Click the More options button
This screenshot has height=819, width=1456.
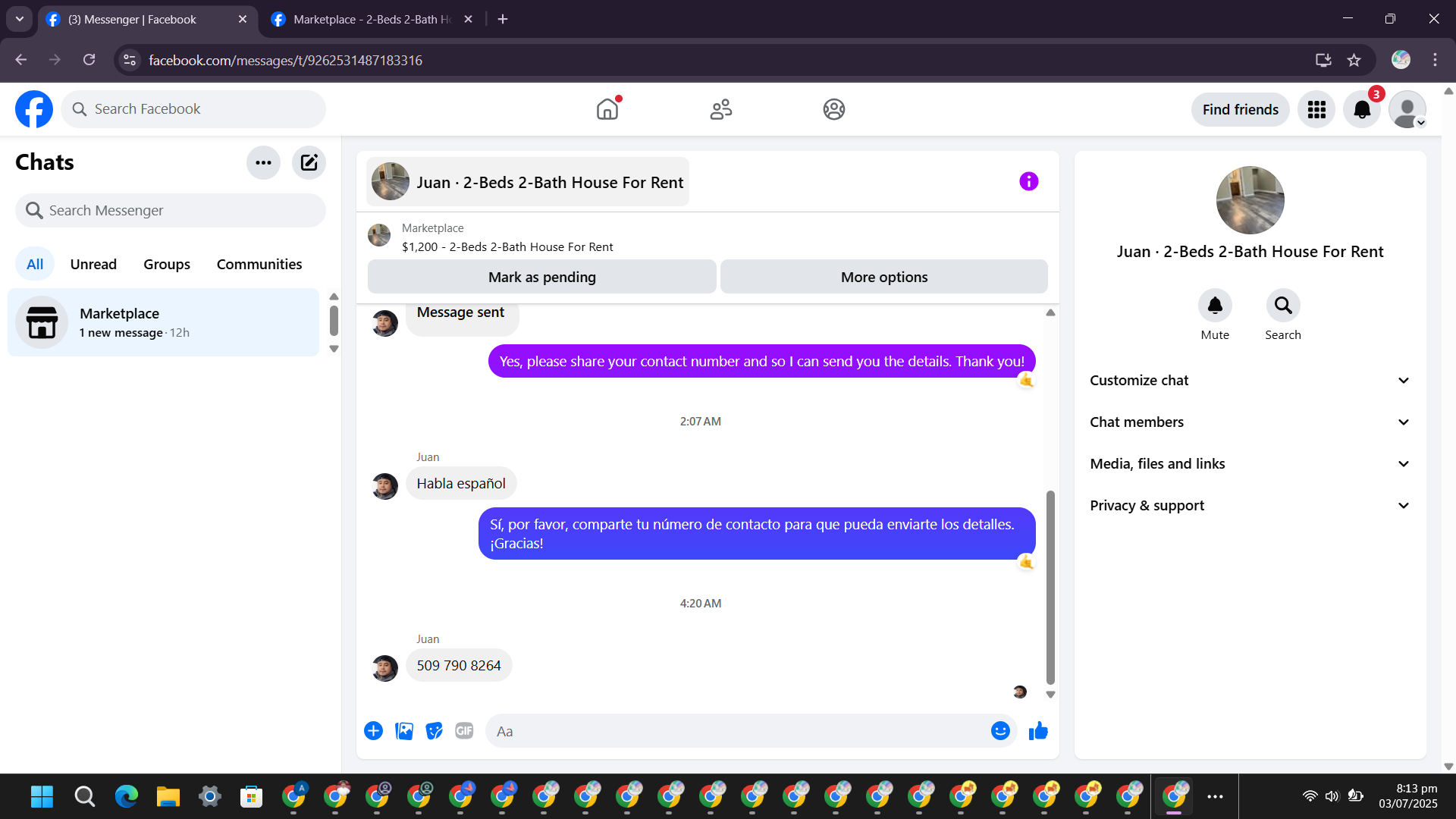883,277
